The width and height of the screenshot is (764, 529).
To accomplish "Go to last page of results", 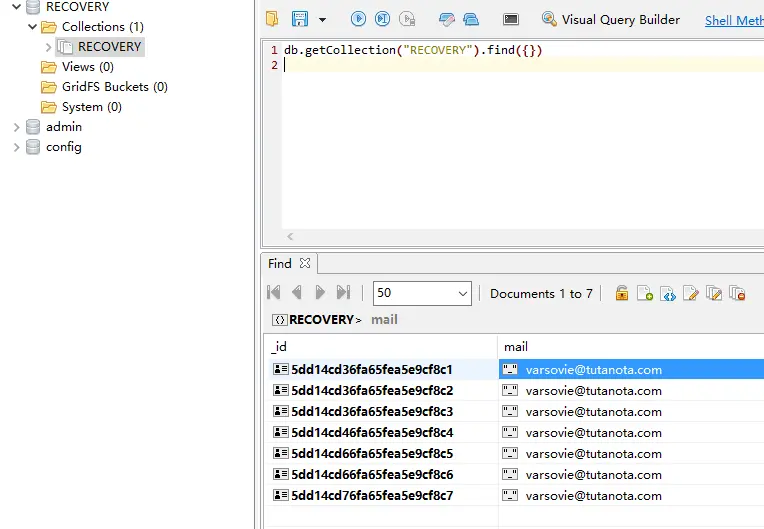I will click(344, 293).
